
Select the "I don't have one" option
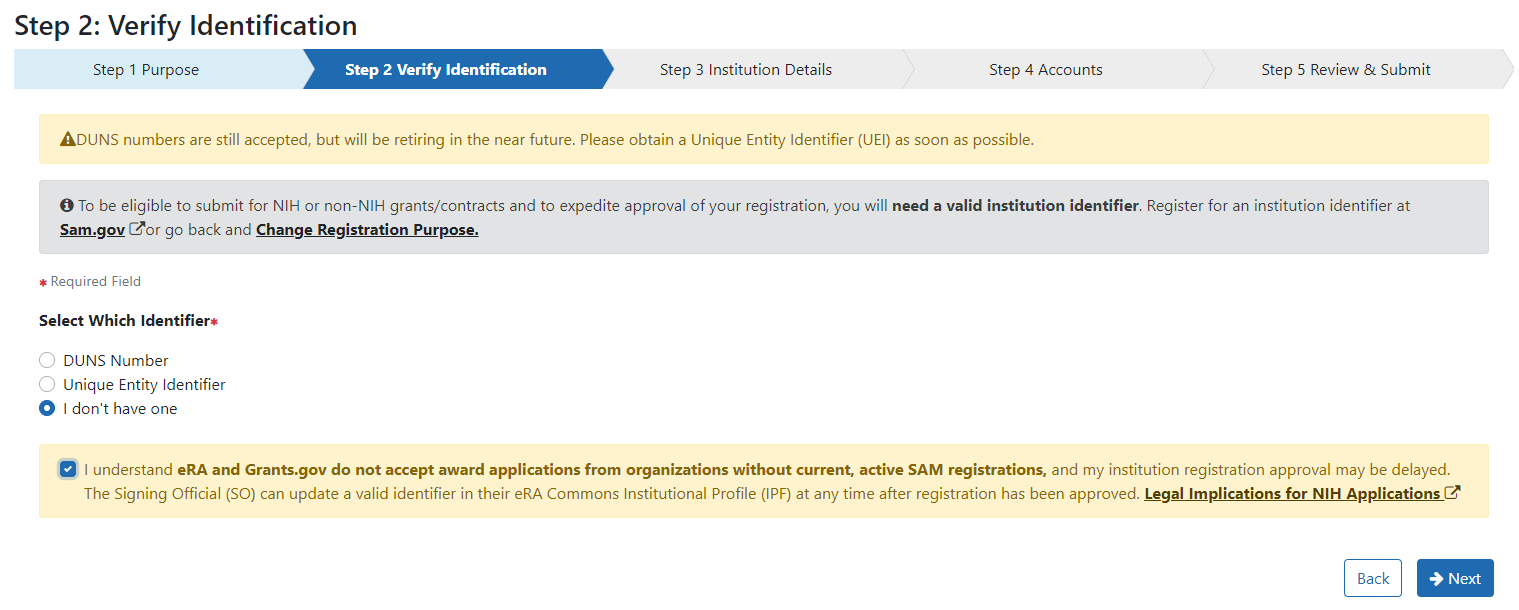click(x=47, y=409)
